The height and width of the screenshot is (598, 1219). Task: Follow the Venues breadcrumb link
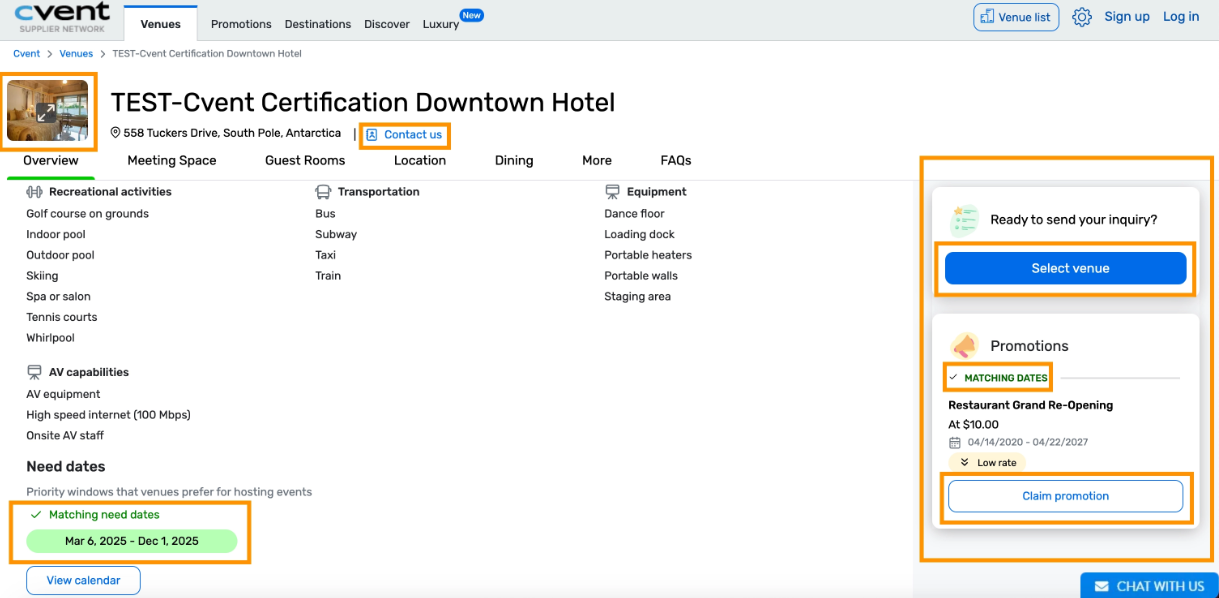[x=76, y=54]
